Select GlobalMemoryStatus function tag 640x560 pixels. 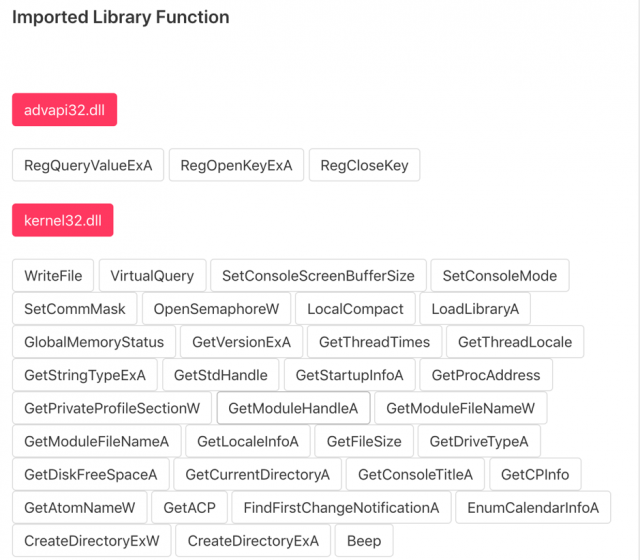[x=94, y=342]
